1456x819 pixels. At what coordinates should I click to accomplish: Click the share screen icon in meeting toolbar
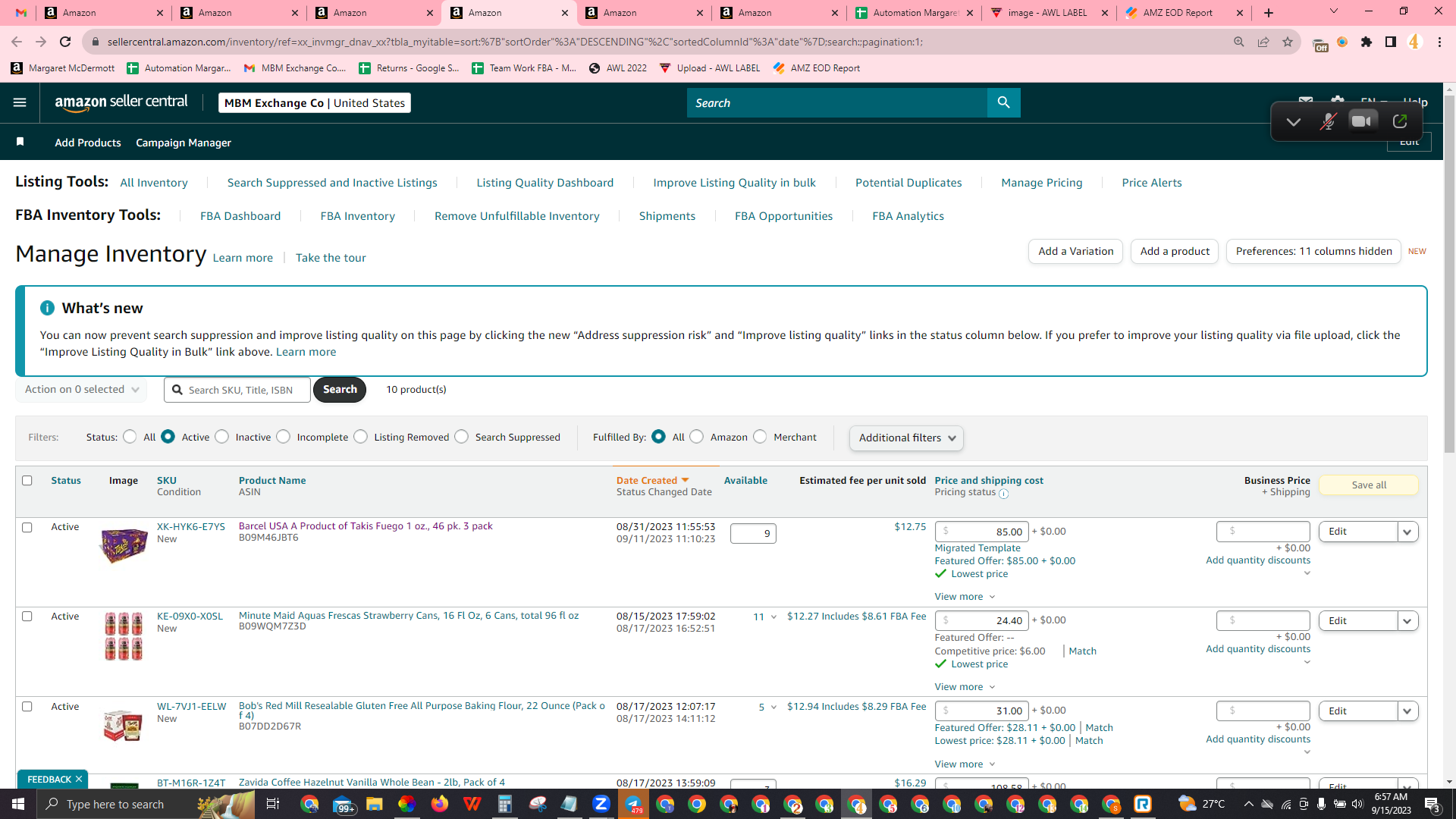(1400, 121)
